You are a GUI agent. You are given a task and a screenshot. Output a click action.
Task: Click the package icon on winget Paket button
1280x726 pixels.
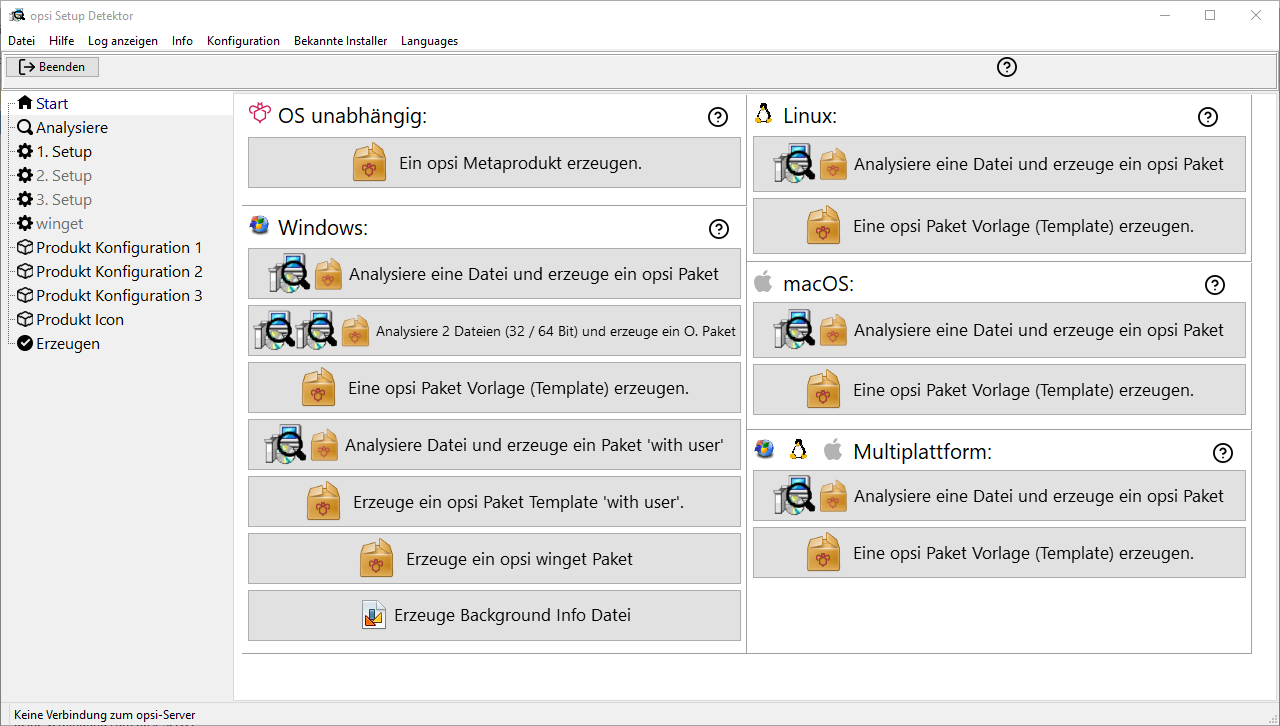[x=377, y=558]
